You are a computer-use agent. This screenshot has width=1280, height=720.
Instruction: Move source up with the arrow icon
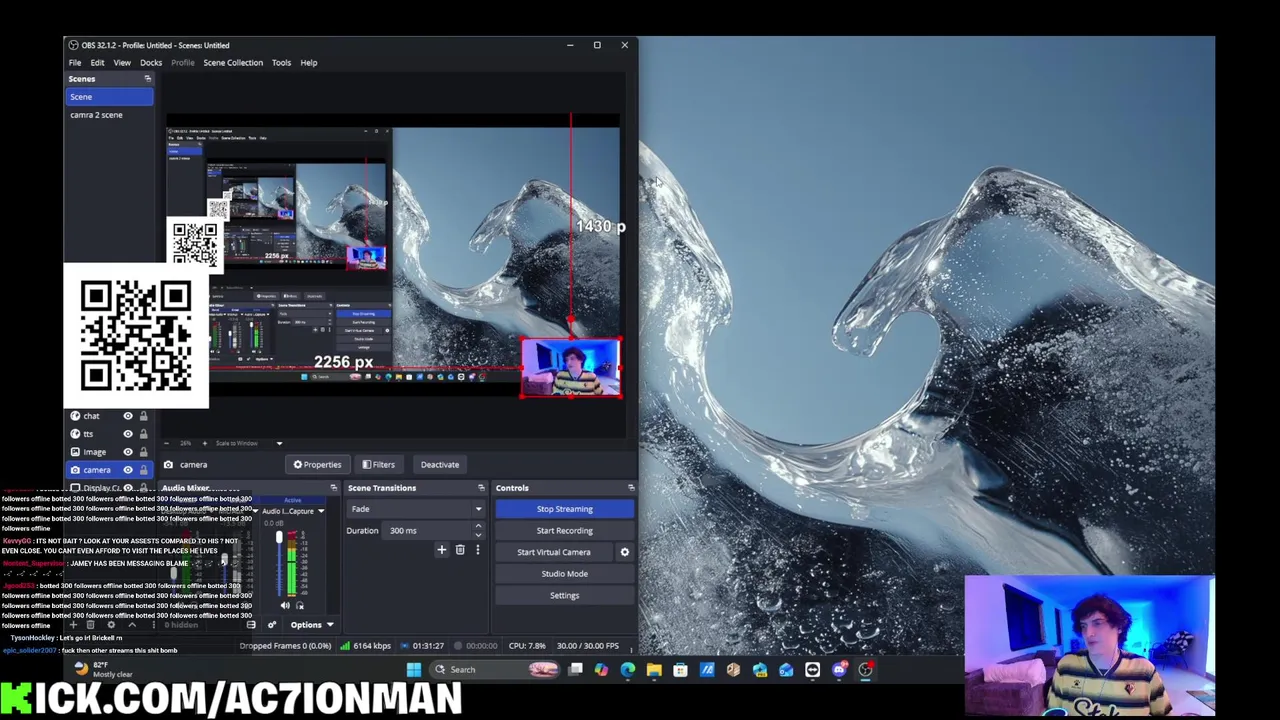[132, 625]
